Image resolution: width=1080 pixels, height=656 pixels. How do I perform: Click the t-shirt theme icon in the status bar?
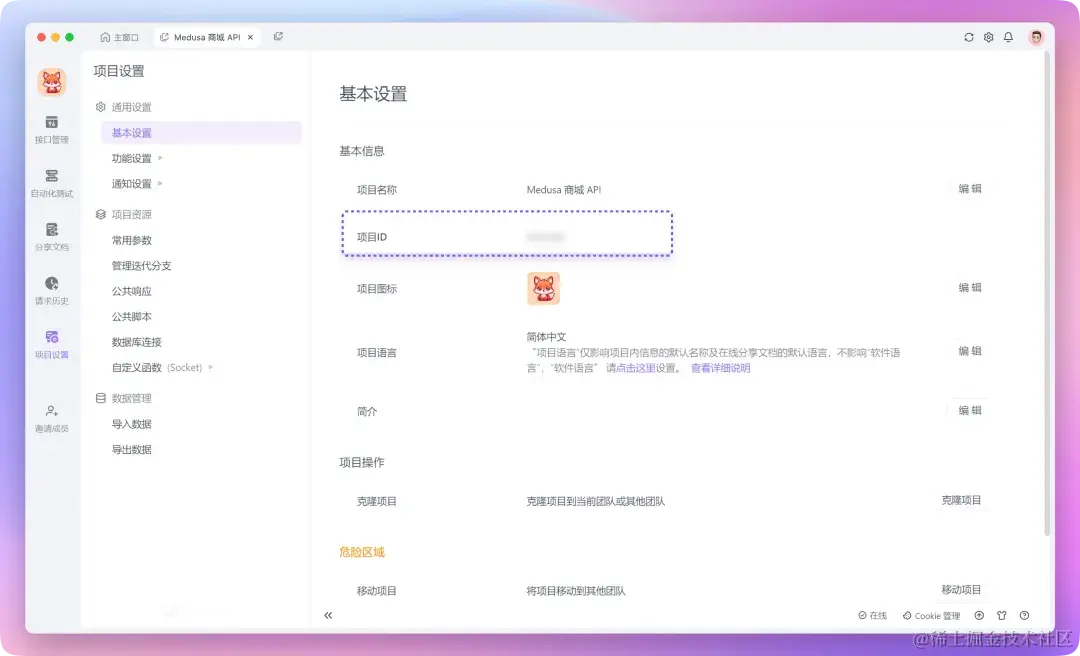coord(1001,615)
